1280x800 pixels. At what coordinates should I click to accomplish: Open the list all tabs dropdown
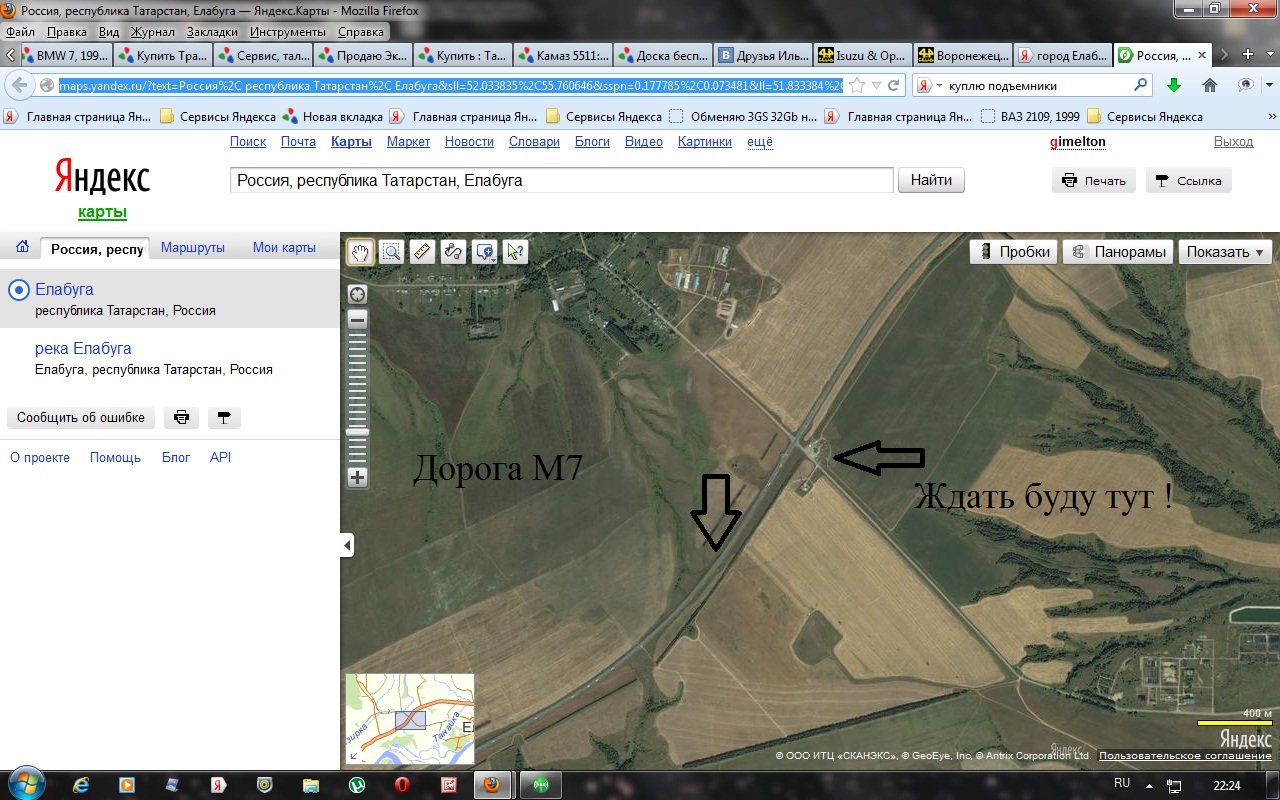[1268, 54]
